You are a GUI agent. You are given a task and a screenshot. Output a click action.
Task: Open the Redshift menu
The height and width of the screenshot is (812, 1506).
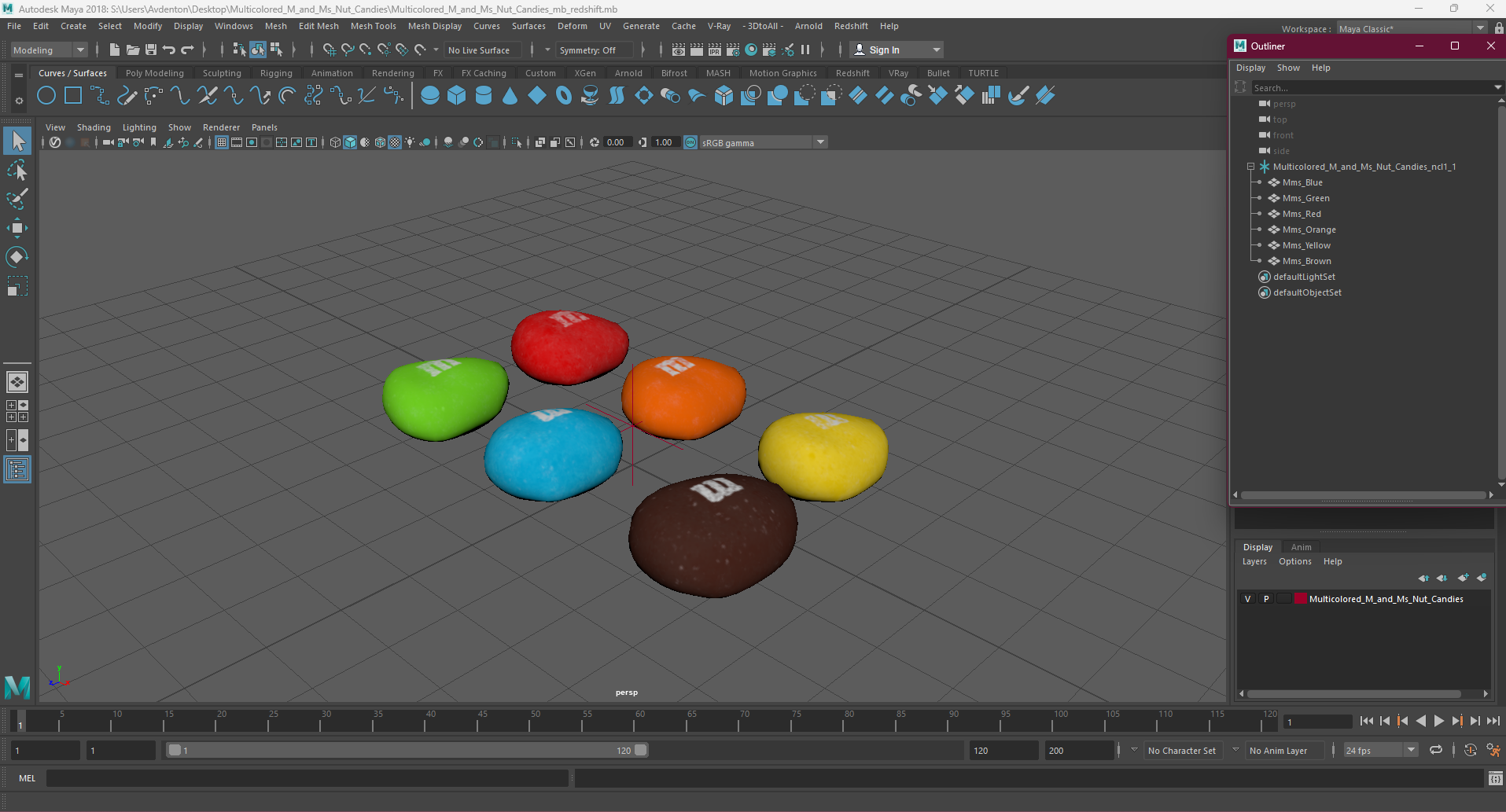(851, 26)
